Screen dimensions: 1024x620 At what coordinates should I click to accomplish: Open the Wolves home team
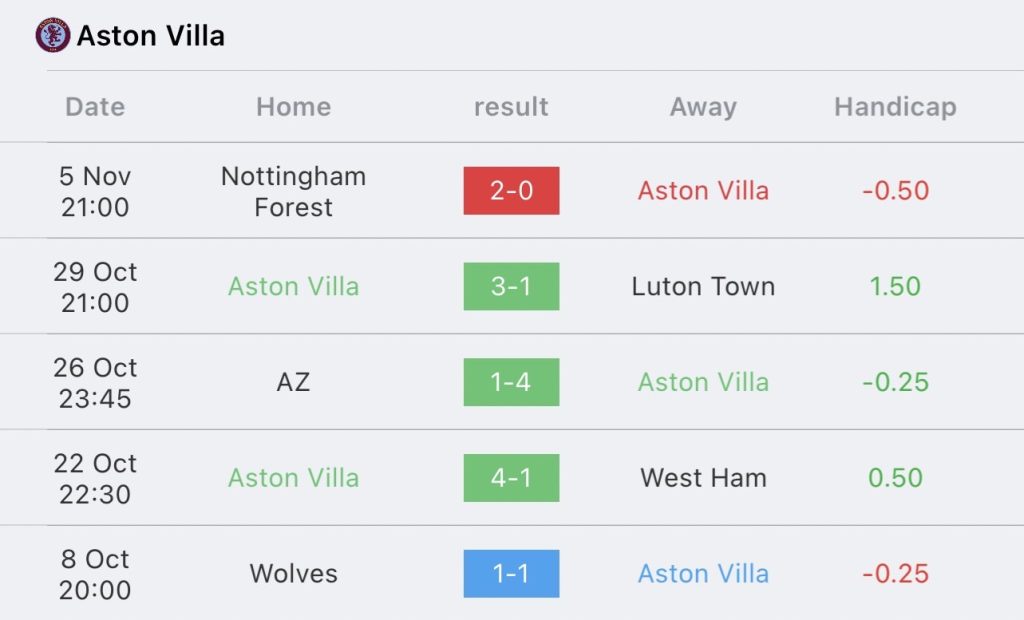click(293, 574)
